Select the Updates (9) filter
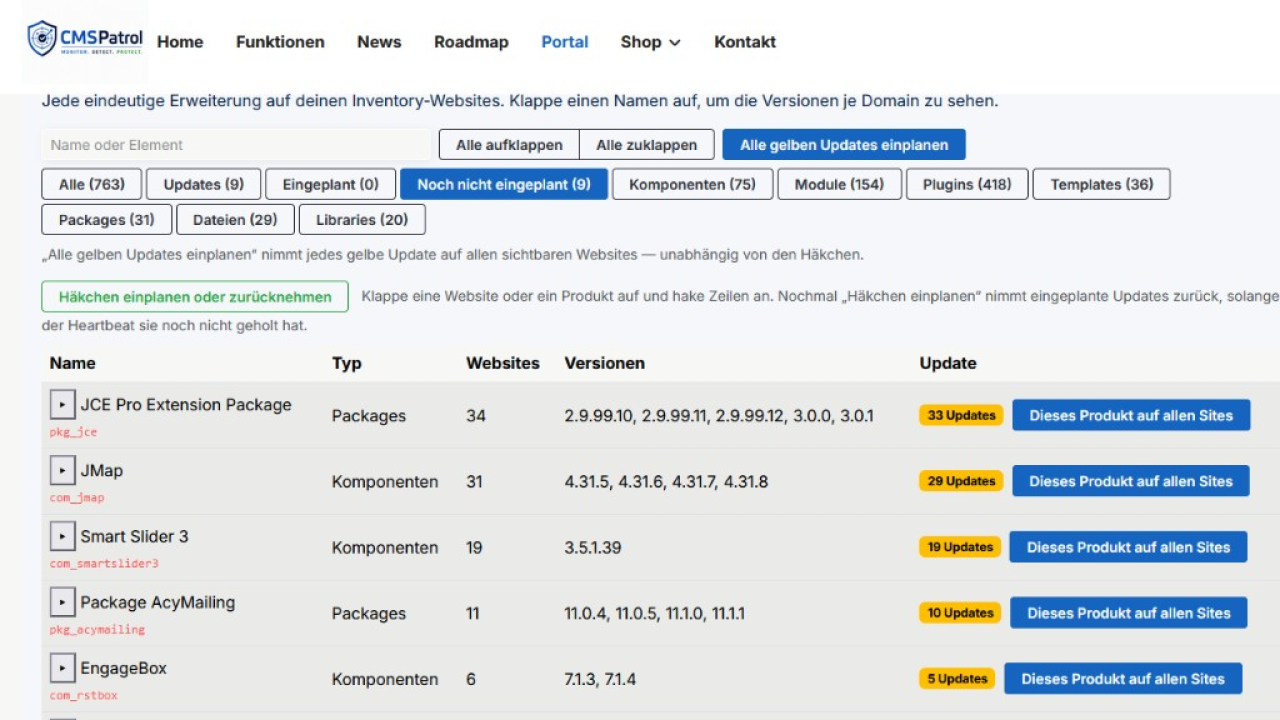Viewport: 1280px width, 720px height. [x=204, y=184]
